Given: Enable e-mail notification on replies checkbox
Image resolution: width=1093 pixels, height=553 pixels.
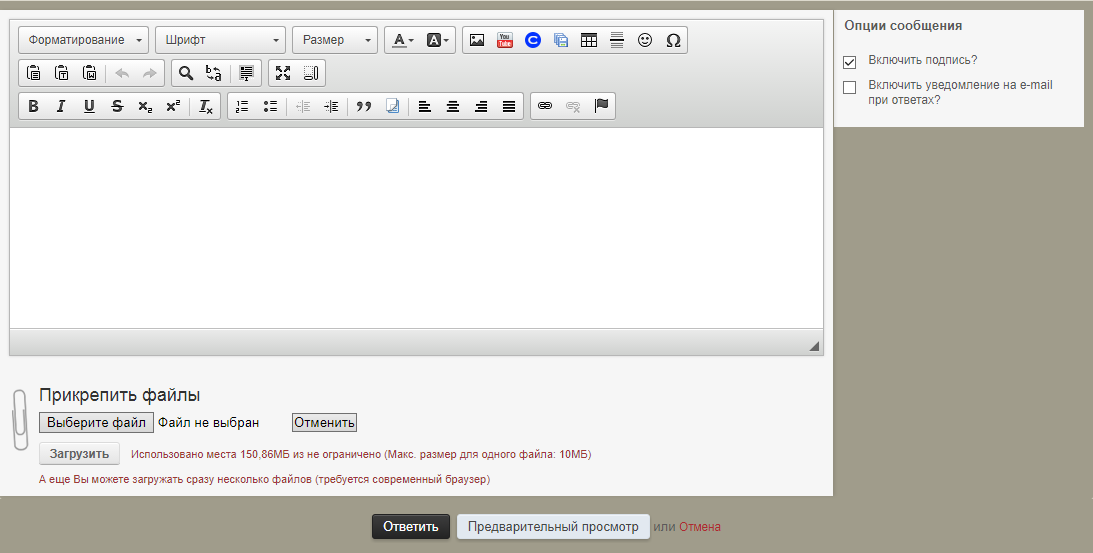Looking at the screenshot, I should pos(850,88).
